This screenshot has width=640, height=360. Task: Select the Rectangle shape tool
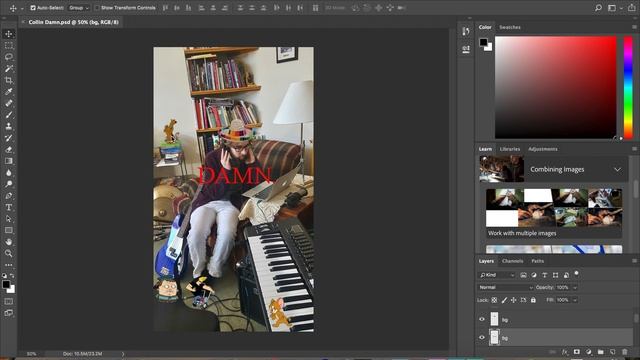[x=9, y=230]
